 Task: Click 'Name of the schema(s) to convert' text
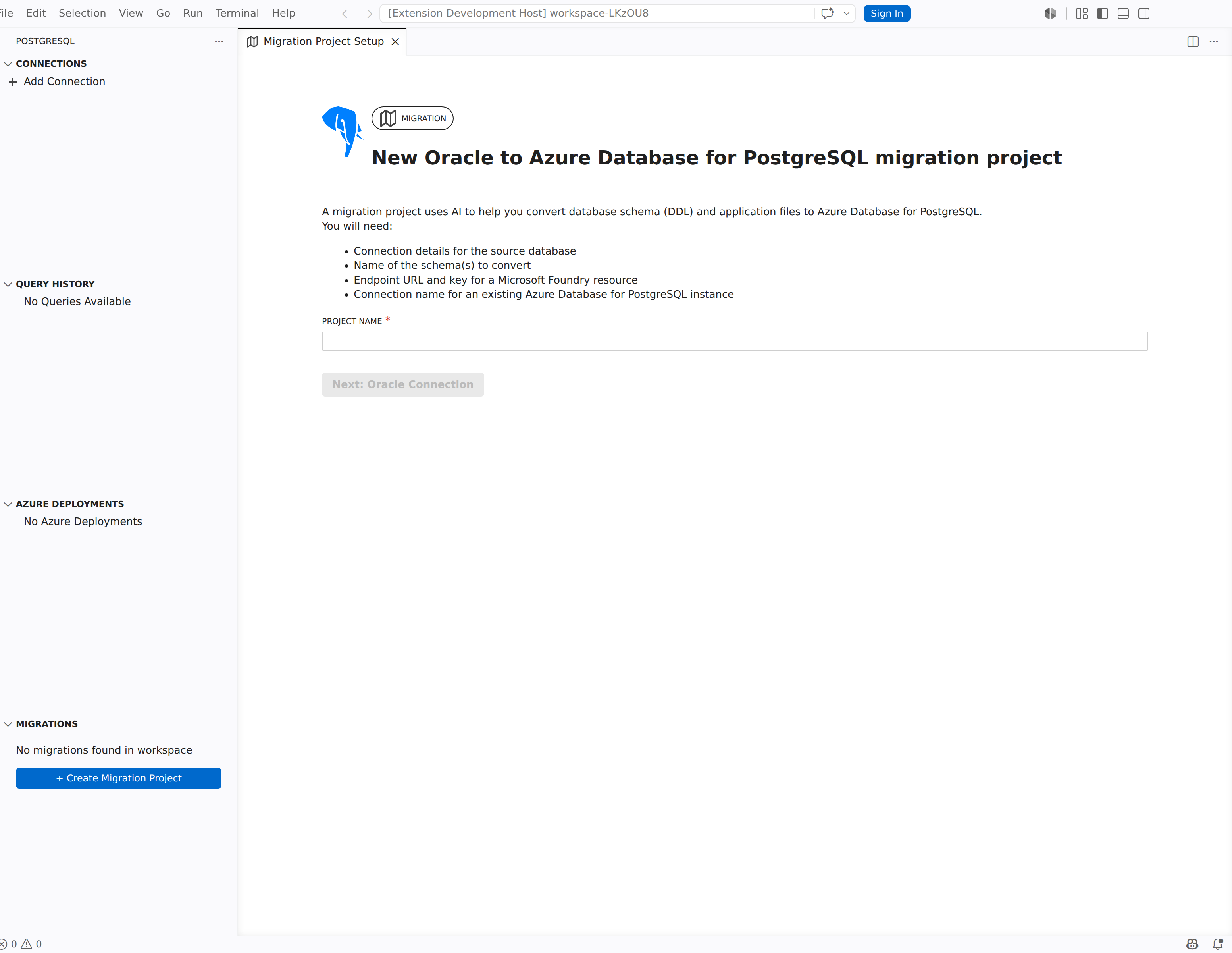[442, 265]
